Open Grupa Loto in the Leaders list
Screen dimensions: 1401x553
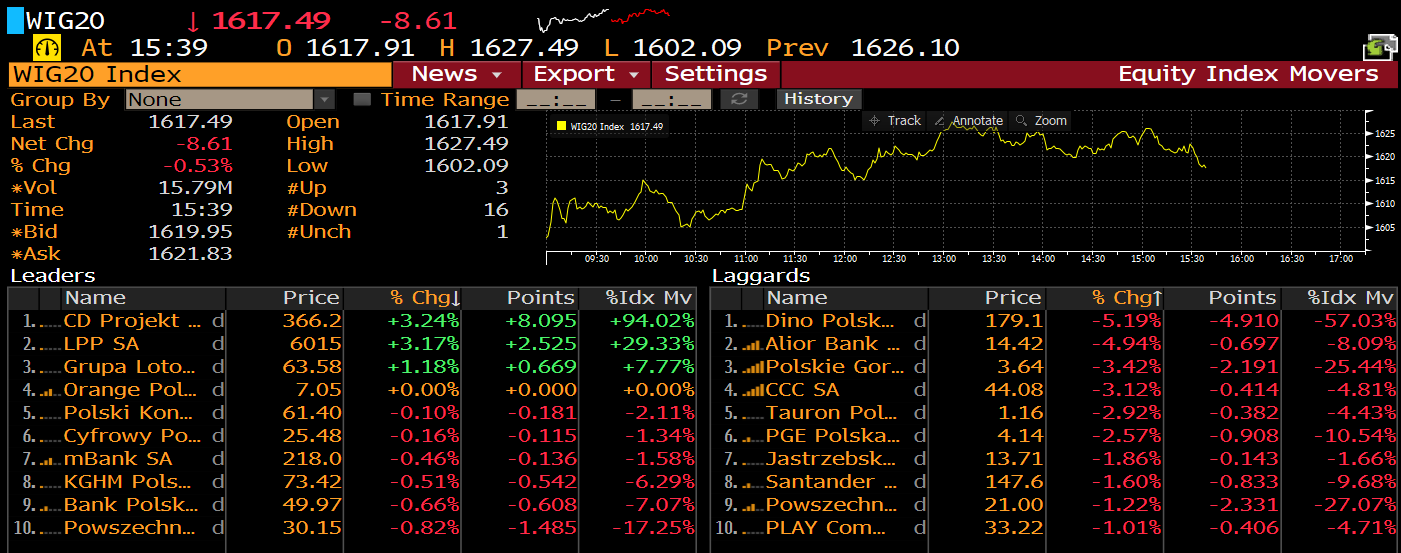coord(352,367)
